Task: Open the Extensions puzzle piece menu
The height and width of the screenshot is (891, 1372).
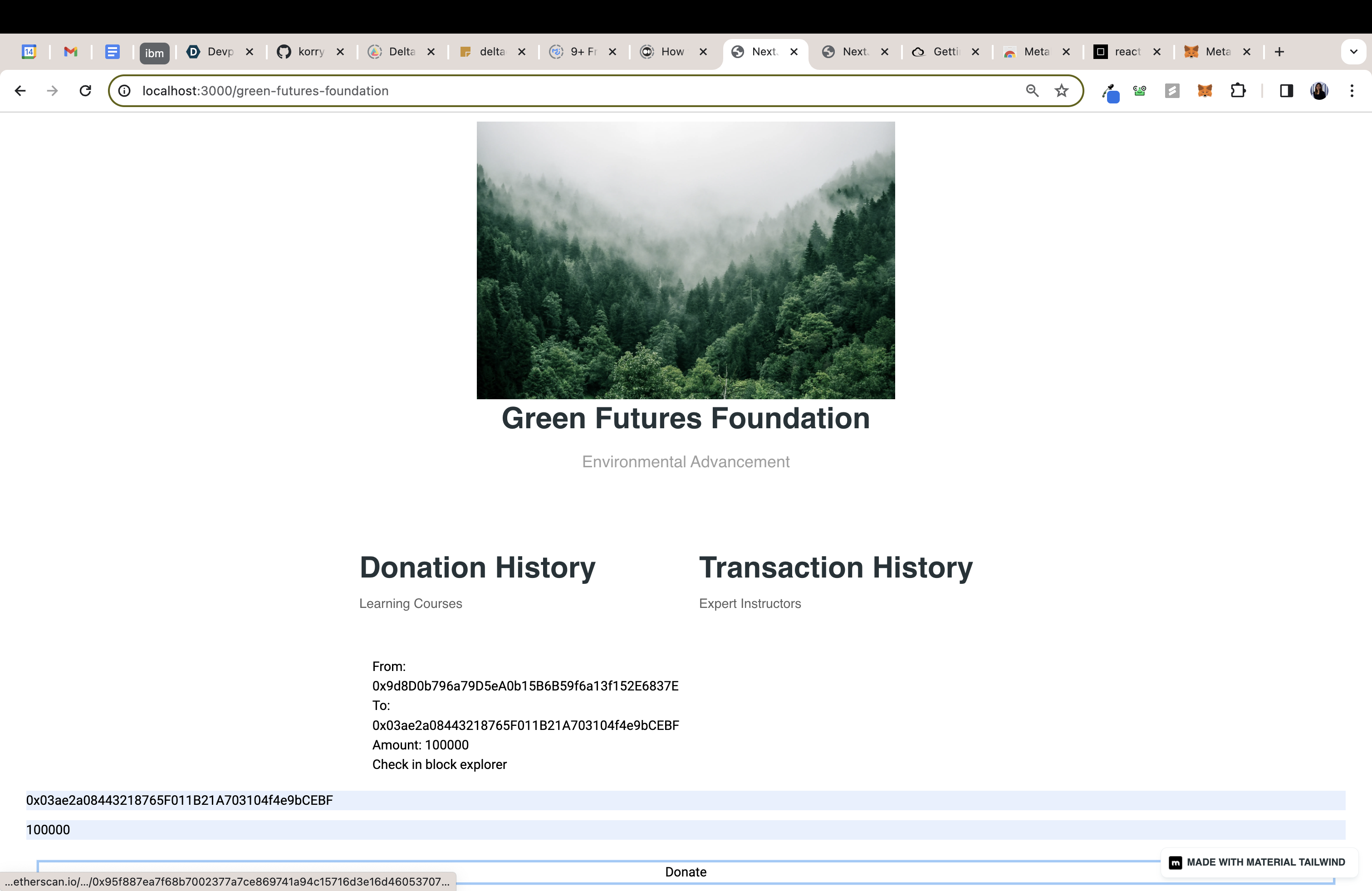Action: coord(1238,90)
